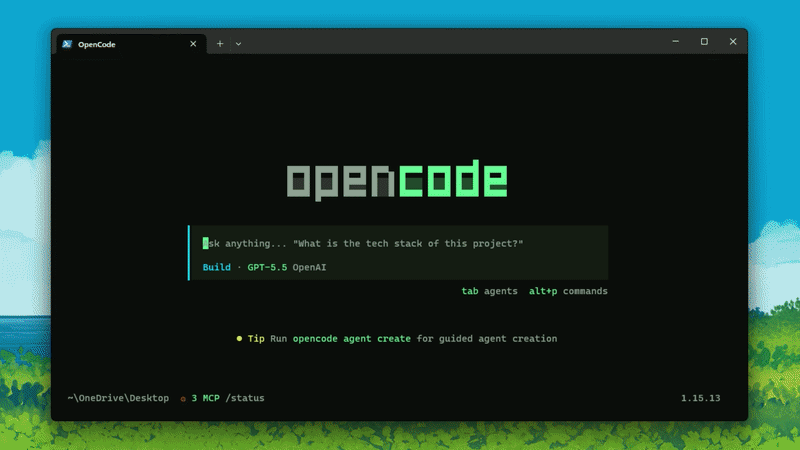Click the PowerShell icon in the tab
This screenshot has width=800, height=450.
tap(67, 44)
